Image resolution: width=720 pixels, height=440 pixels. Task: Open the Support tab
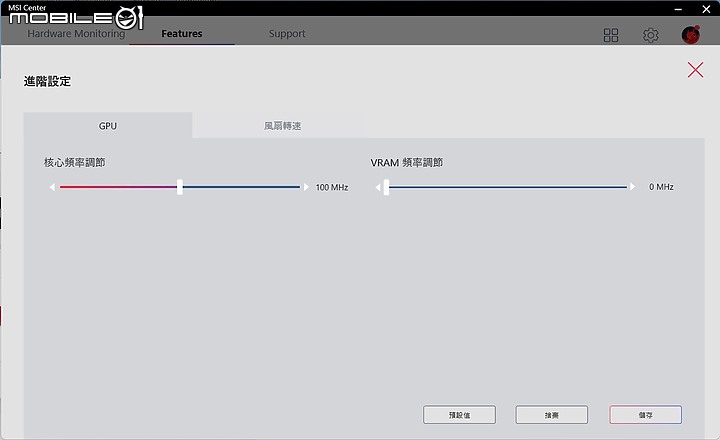pos(287,34)
